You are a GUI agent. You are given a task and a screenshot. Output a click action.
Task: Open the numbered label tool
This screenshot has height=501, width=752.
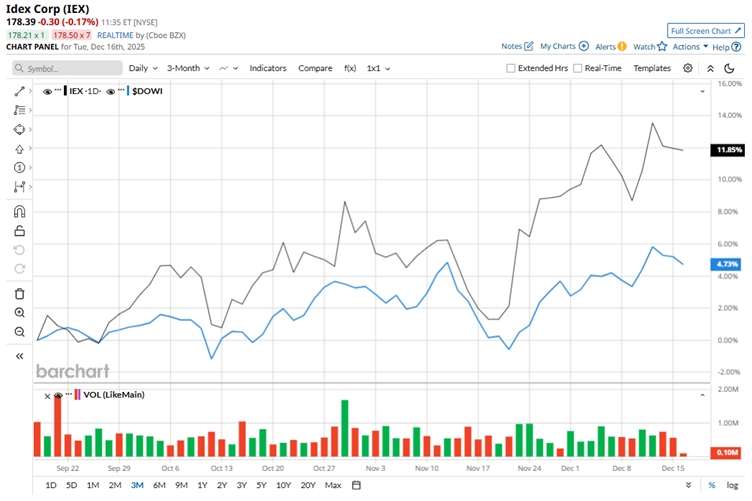coord(19,168)
